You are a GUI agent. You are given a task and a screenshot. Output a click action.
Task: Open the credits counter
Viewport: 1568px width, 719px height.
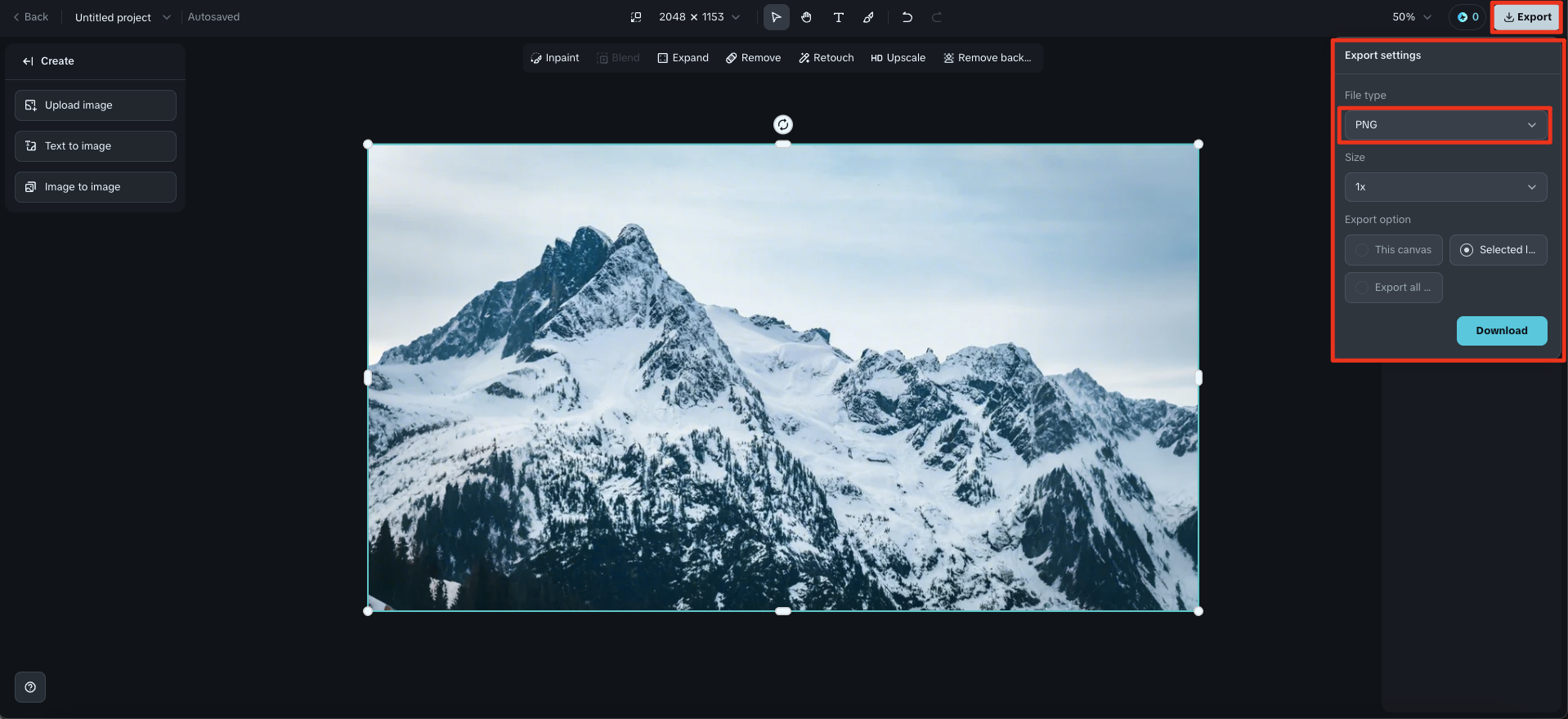1467,17
